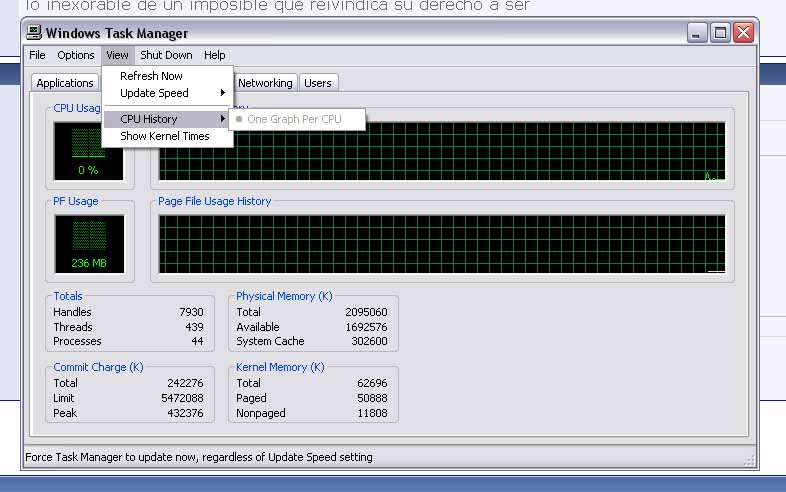Close the Windows Task Manager window
786x492 pixels.
[744, 33]
